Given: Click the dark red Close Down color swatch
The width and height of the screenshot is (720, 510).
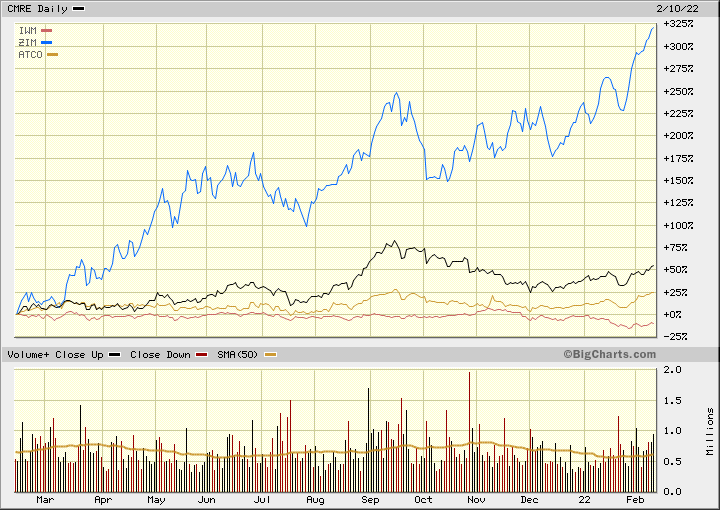Looking at the screenshot, I should coord(202,354).
